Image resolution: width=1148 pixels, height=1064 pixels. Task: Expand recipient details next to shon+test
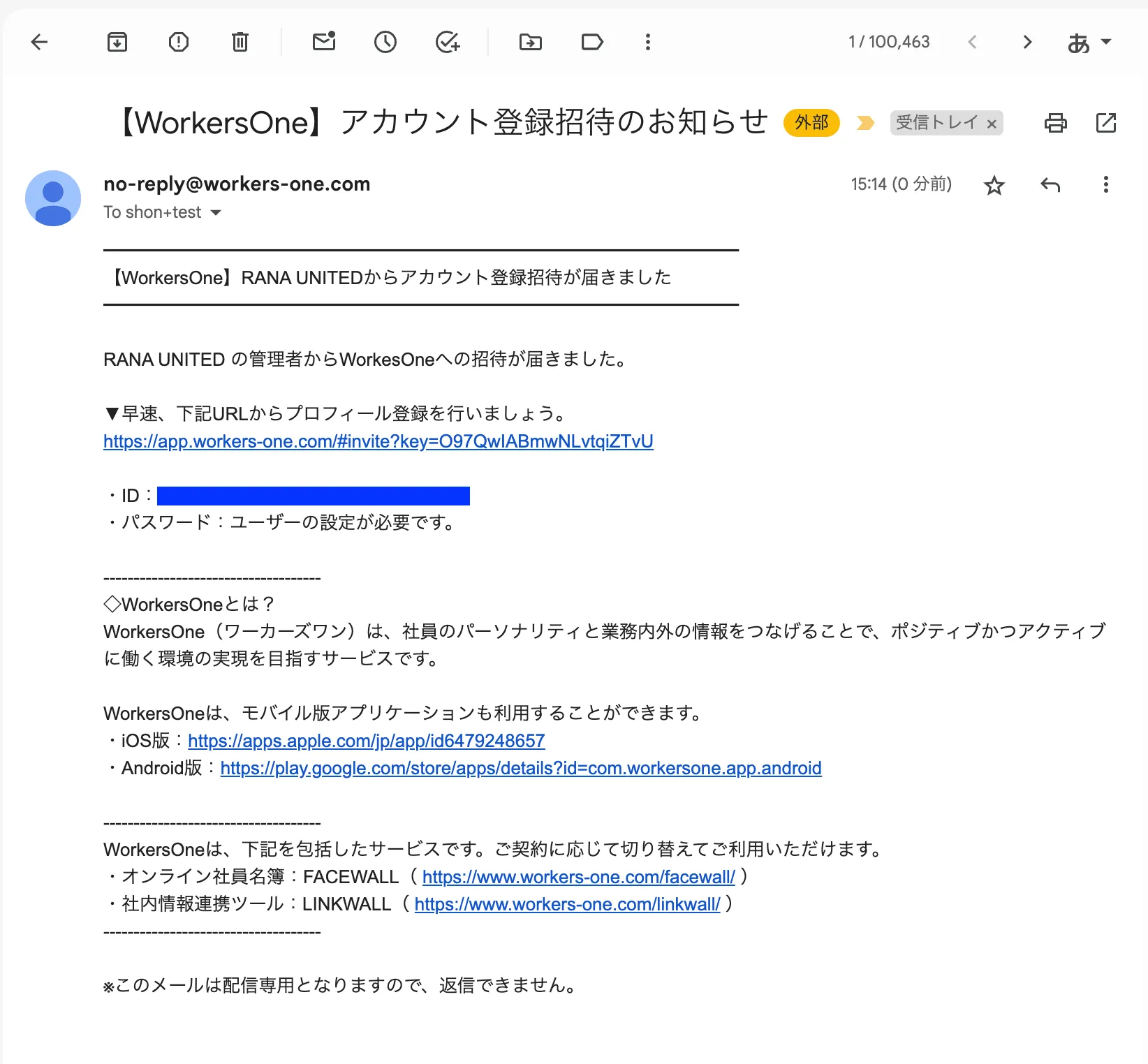pyautogui.click(x=216, y=212)
